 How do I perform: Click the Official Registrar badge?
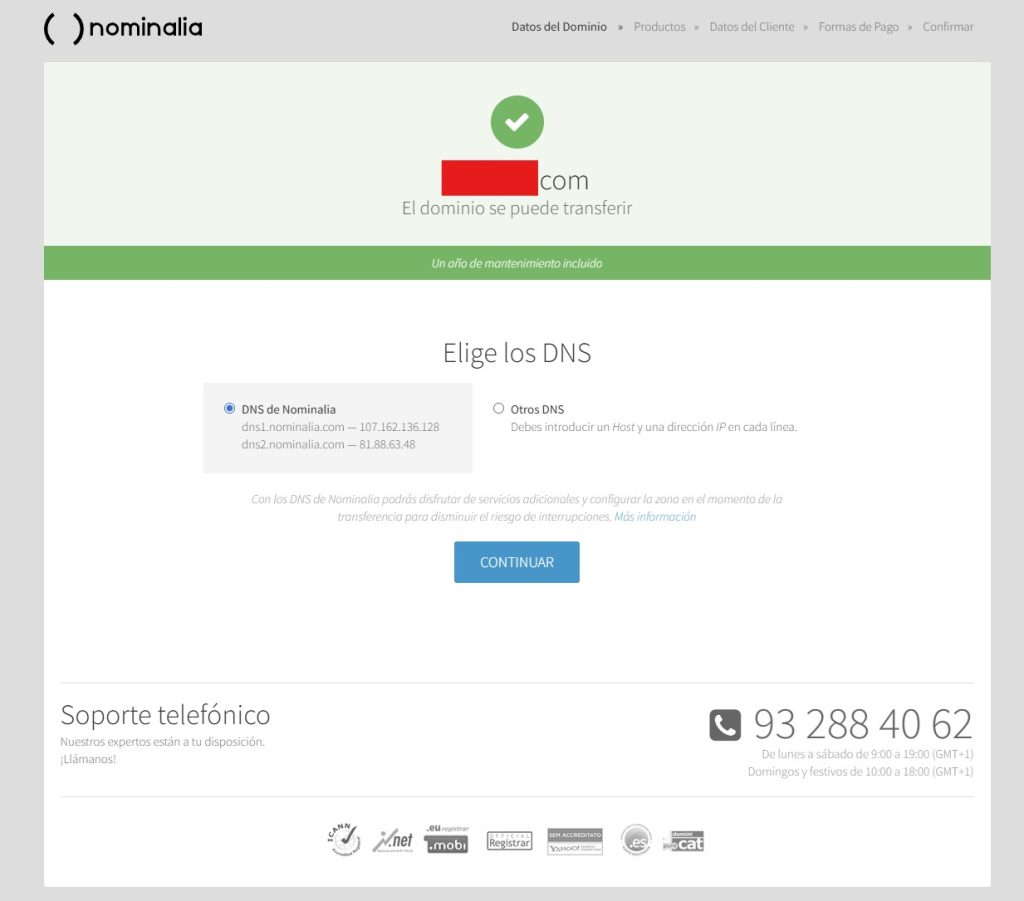point(509,841)
